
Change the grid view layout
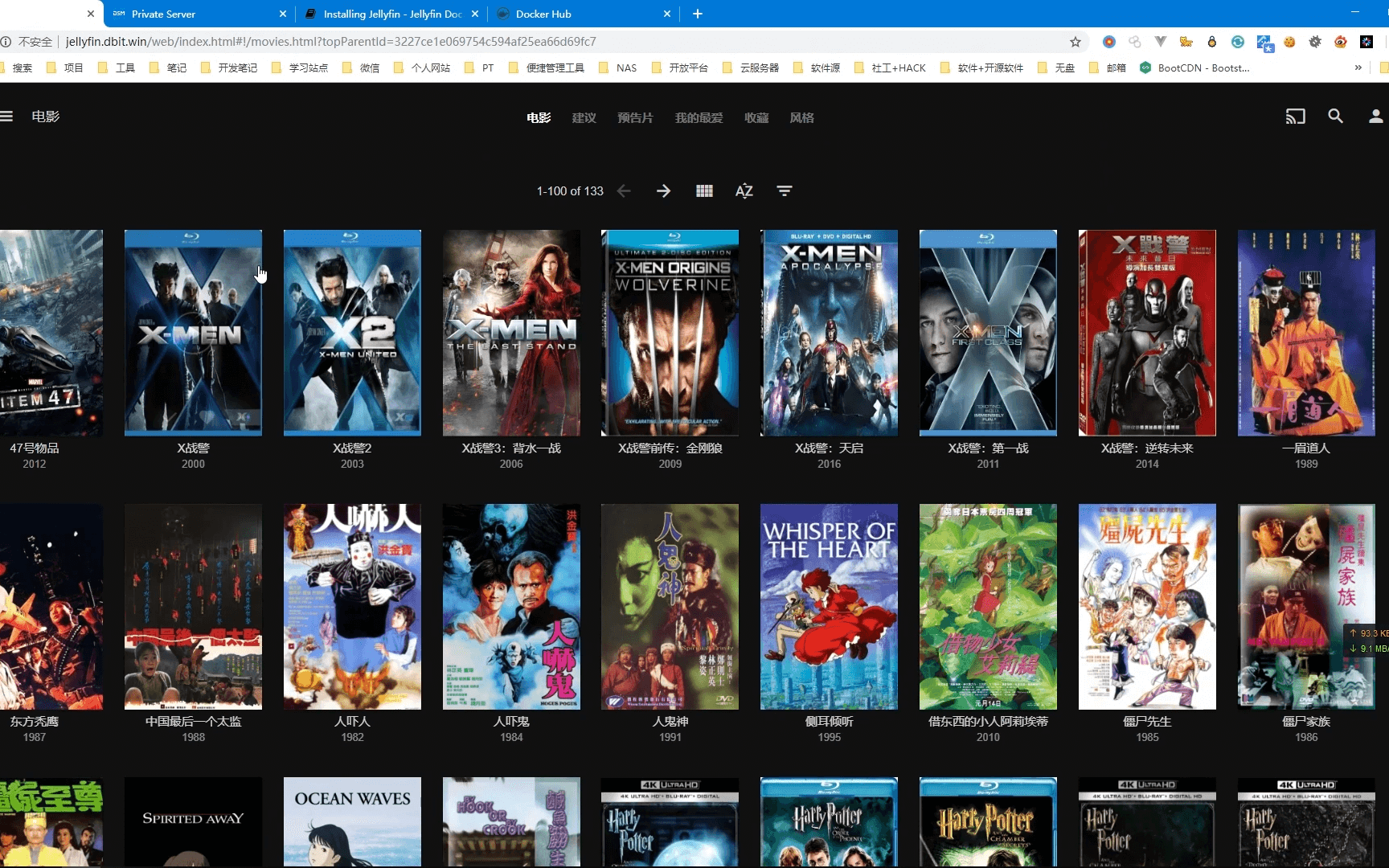click(704, 190)
